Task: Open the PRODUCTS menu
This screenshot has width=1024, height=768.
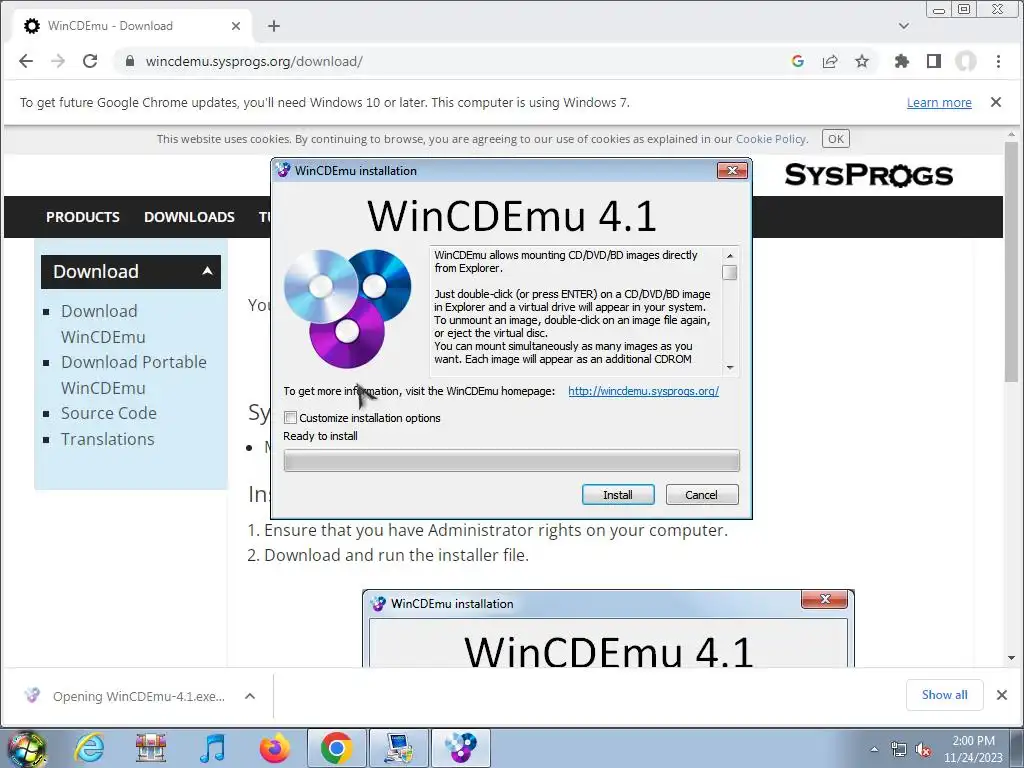Action: pyautogui.click(x=82, y=217)
